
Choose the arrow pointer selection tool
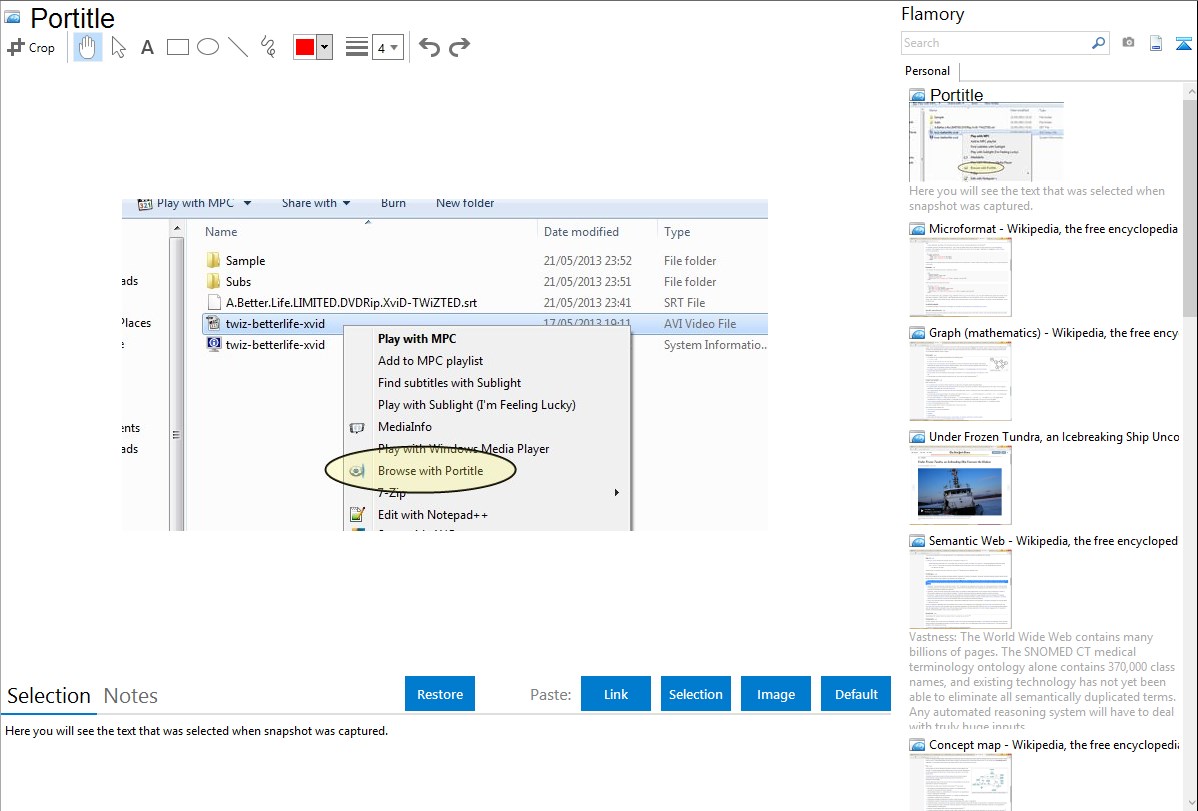[x=118, y=47]
